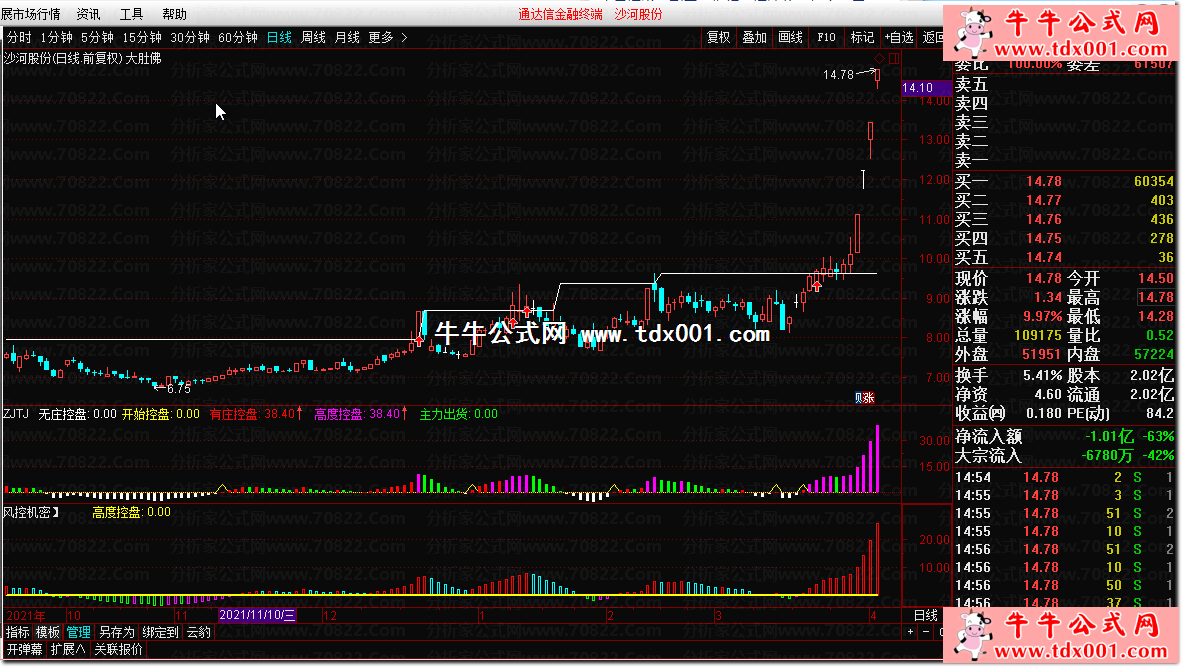Click the ZJTJ indicator name
Image resolution: width=1184 pixels, height=668 pixels.
click(16, 414)
